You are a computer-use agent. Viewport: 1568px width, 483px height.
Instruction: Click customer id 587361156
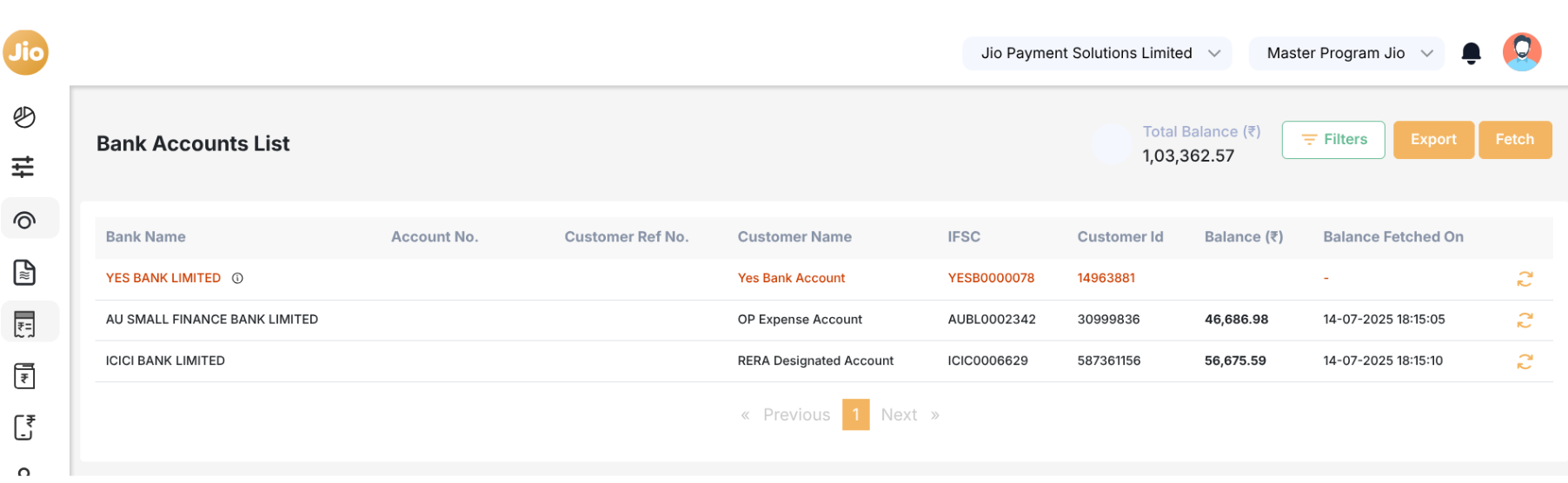coord(1109,361)
